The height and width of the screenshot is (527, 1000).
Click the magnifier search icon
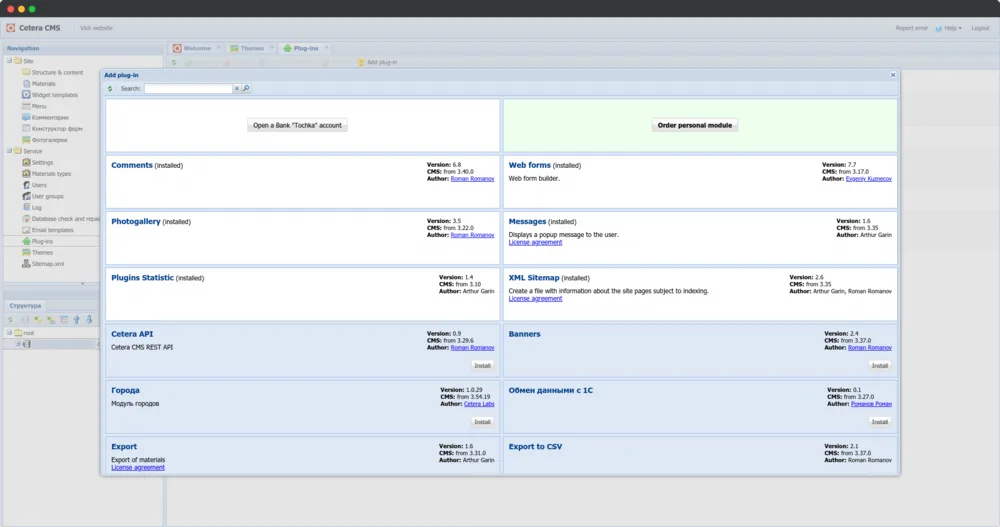pyautogui.click(x=246, y=89)
